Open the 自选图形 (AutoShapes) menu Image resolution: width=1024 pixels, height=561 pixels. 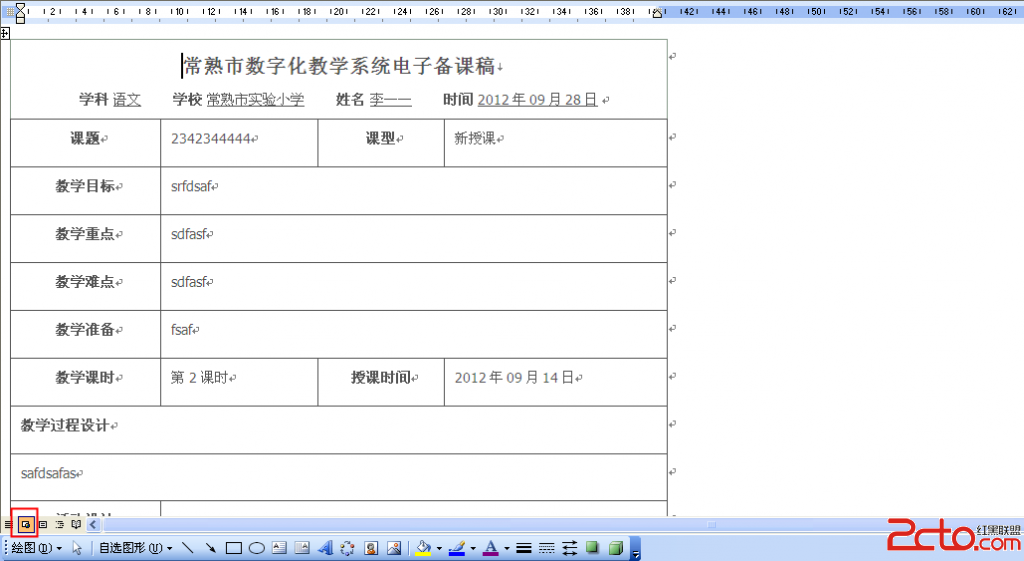pos(136,548)
